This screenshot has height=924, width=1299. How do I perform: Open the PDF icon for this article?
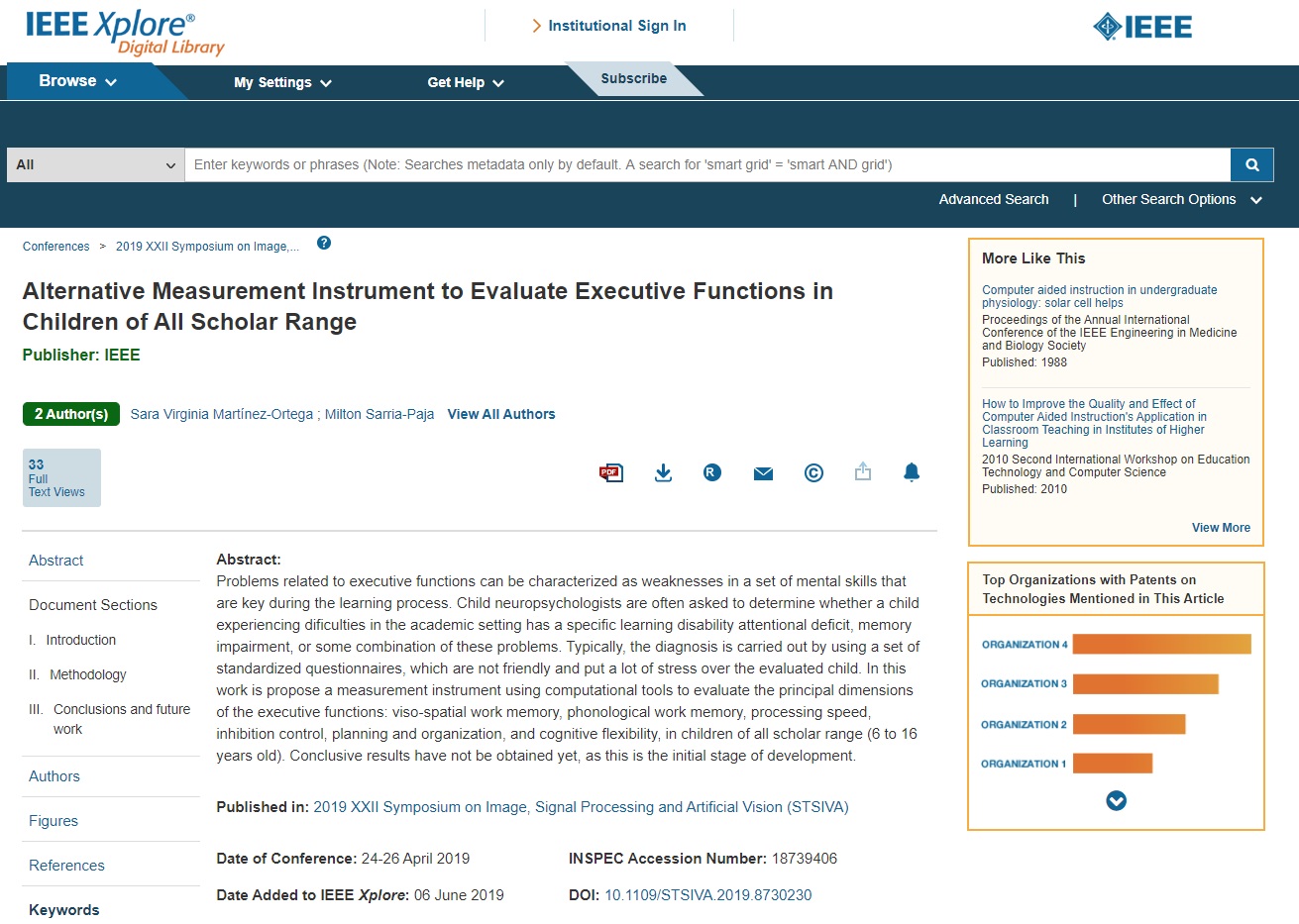point(610,473)
